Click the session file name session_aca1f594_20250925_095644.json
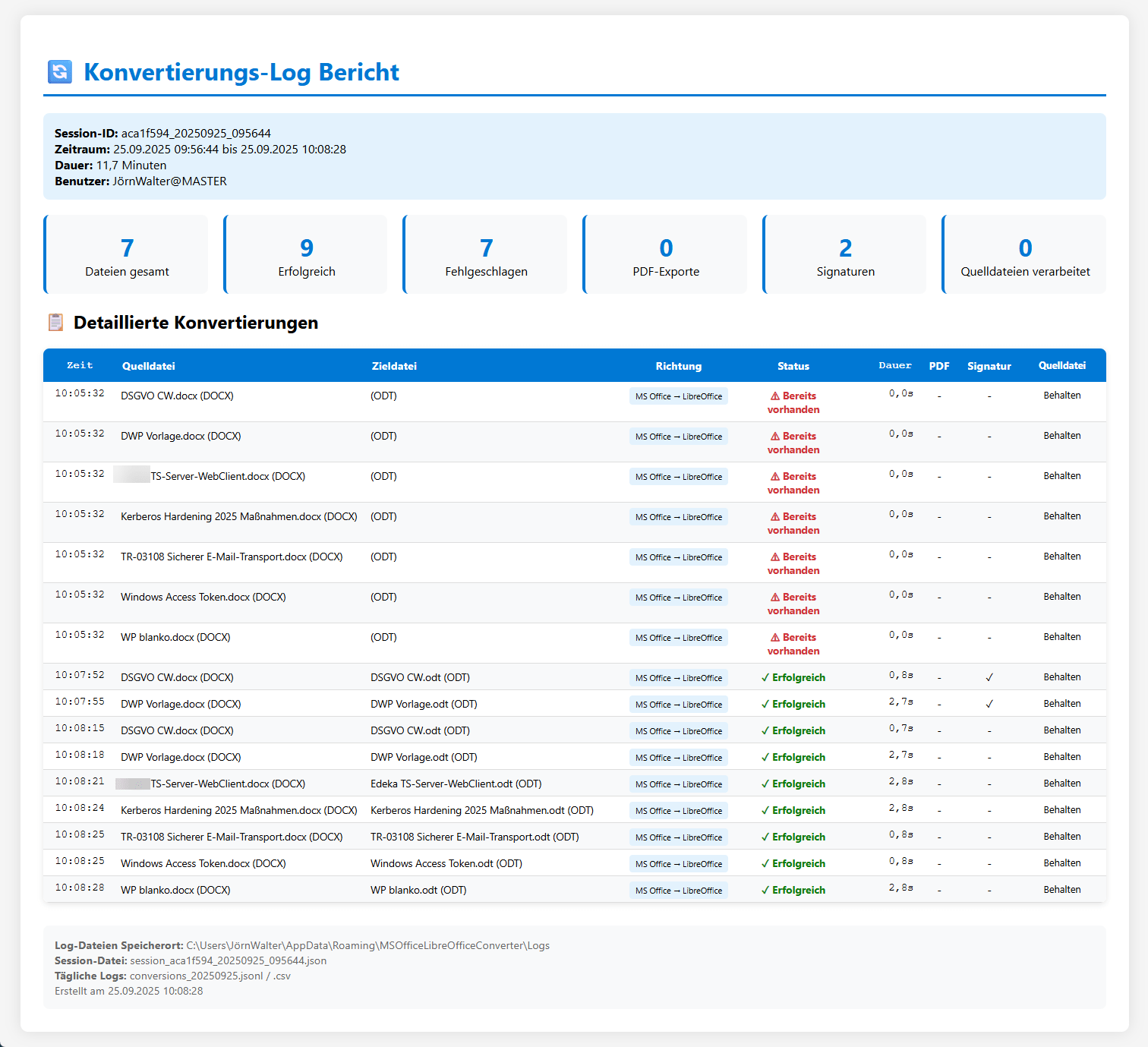Viewport: 1148px width, 1047px height. (x=228, y=960)
